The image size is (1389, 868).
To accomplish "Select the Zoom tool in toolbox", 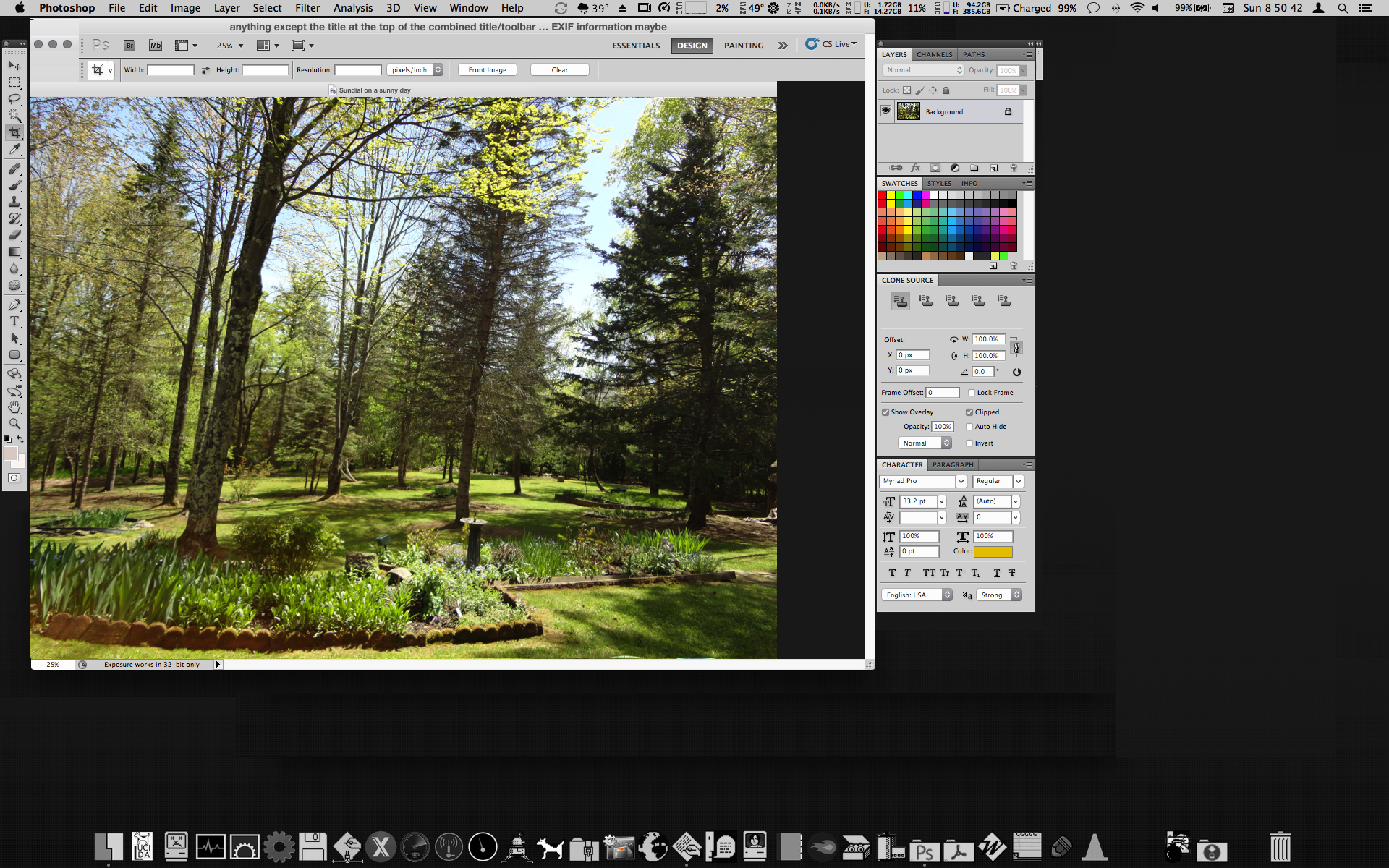I will [x=14, y=424].
